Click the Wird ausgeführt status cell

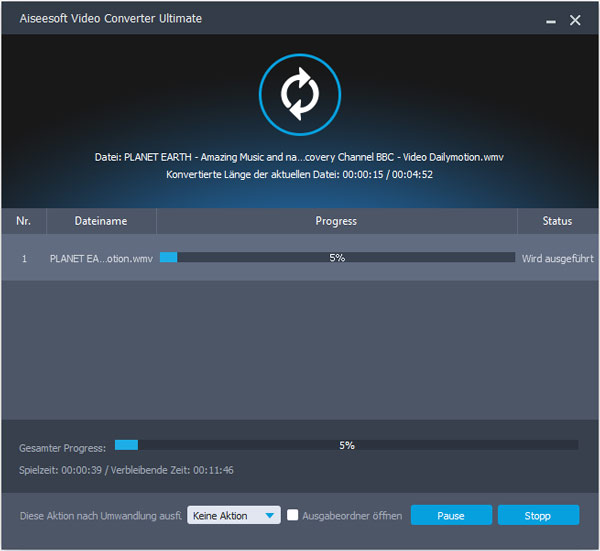pos(558,258)
